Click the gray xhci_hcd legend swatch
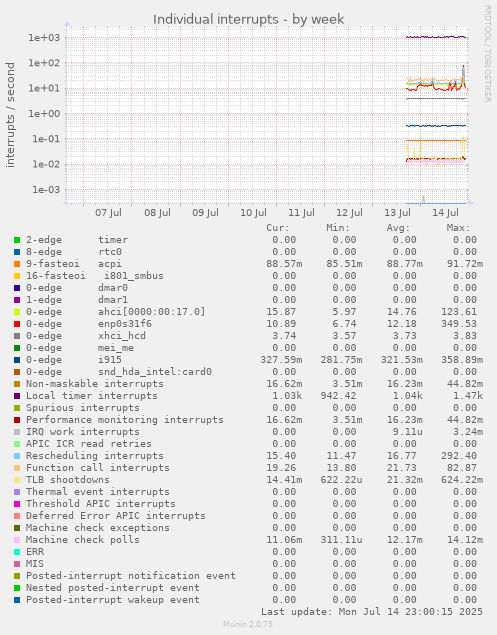This screenshot has width=497, height=635. [17, 336]
